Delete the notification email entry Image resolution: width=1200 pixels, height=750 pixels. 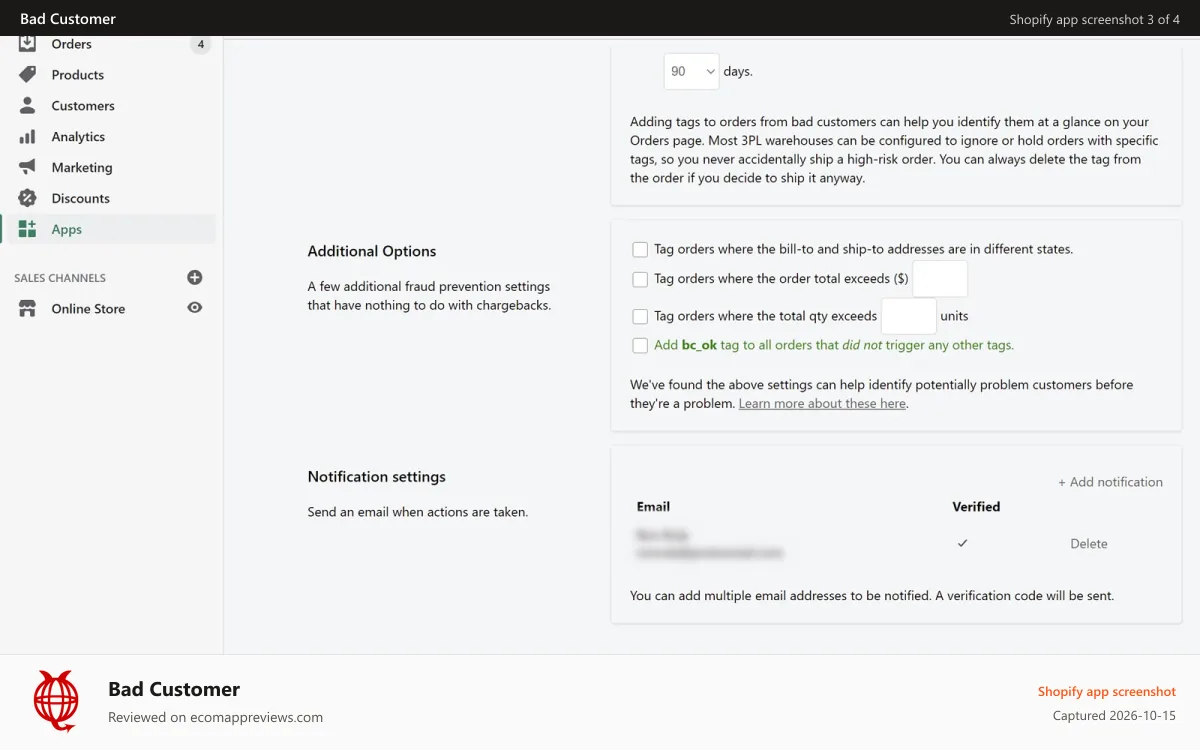tap(1089, 544)
